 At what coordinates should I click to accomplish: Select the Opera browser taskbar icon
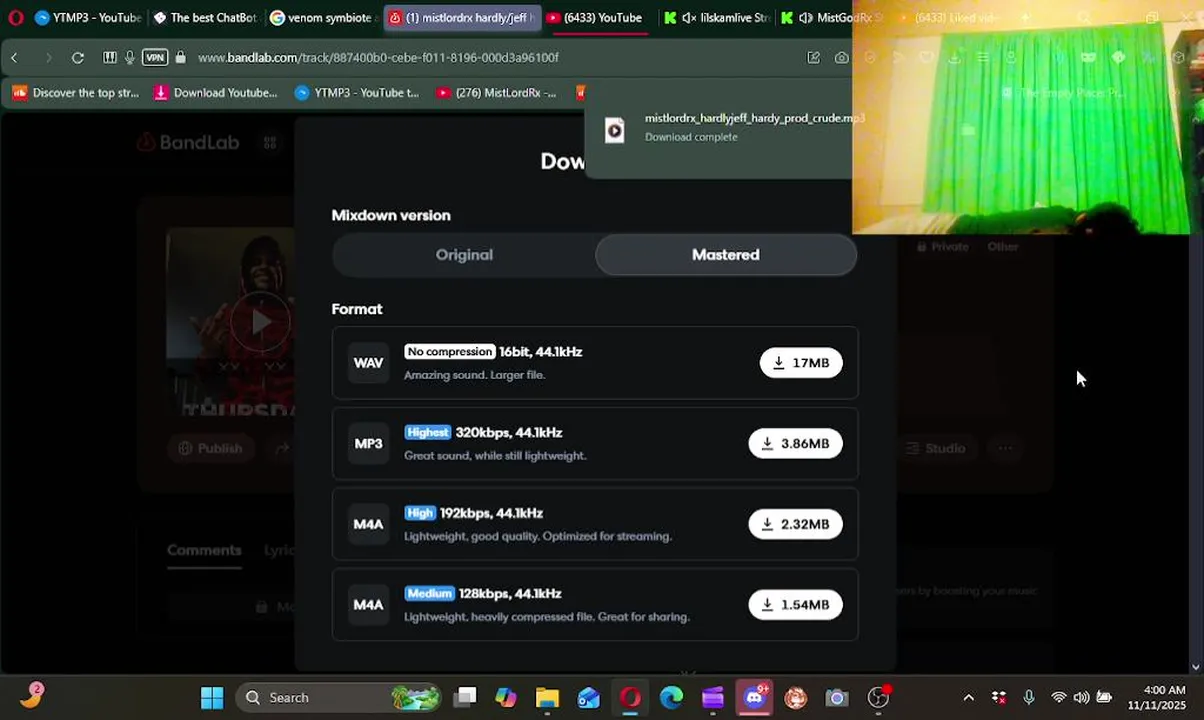click(x=630, y=698)
